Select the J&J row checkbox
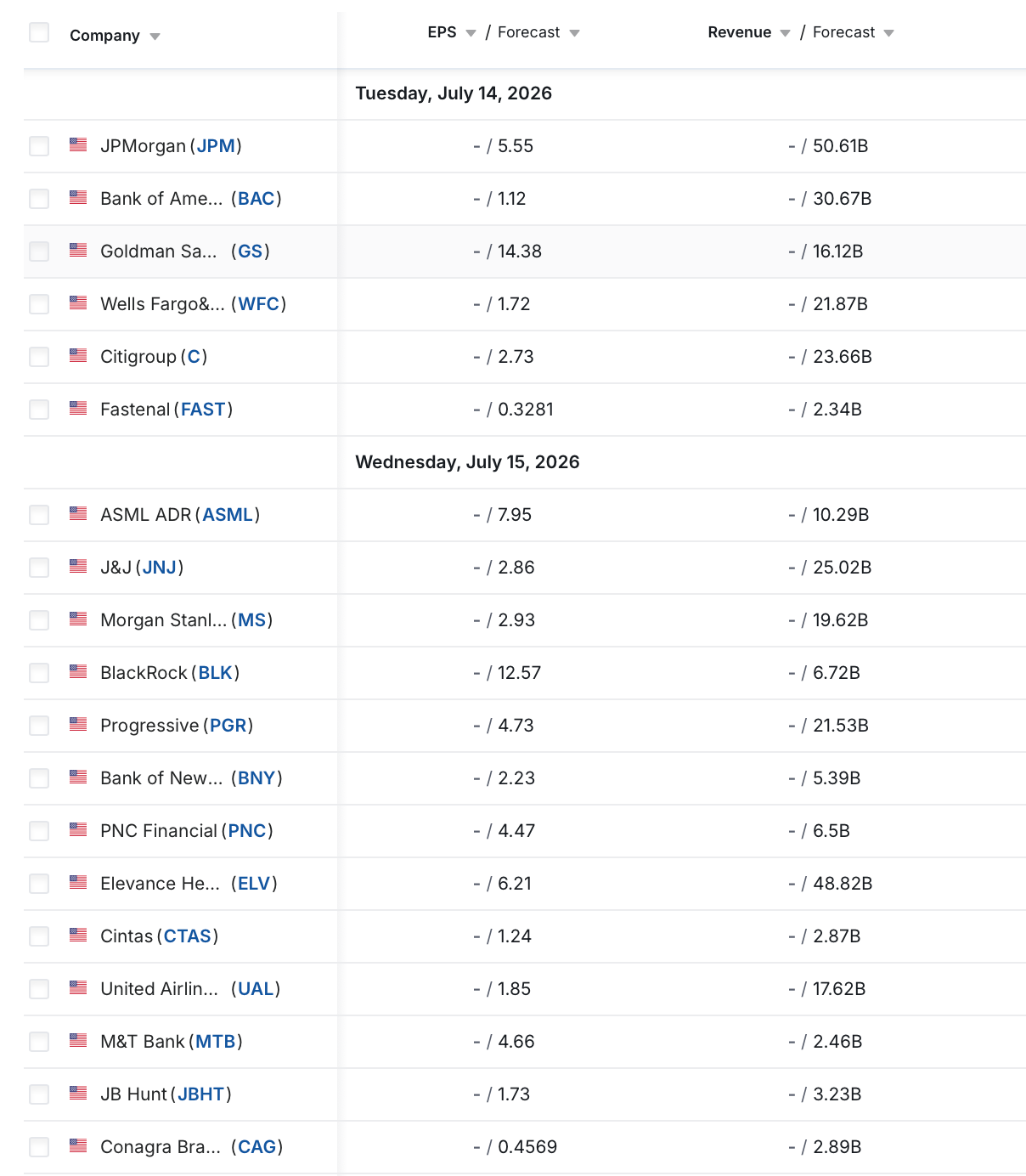Viewport: 1026px width, 1176px height. [x=39, y=568]
